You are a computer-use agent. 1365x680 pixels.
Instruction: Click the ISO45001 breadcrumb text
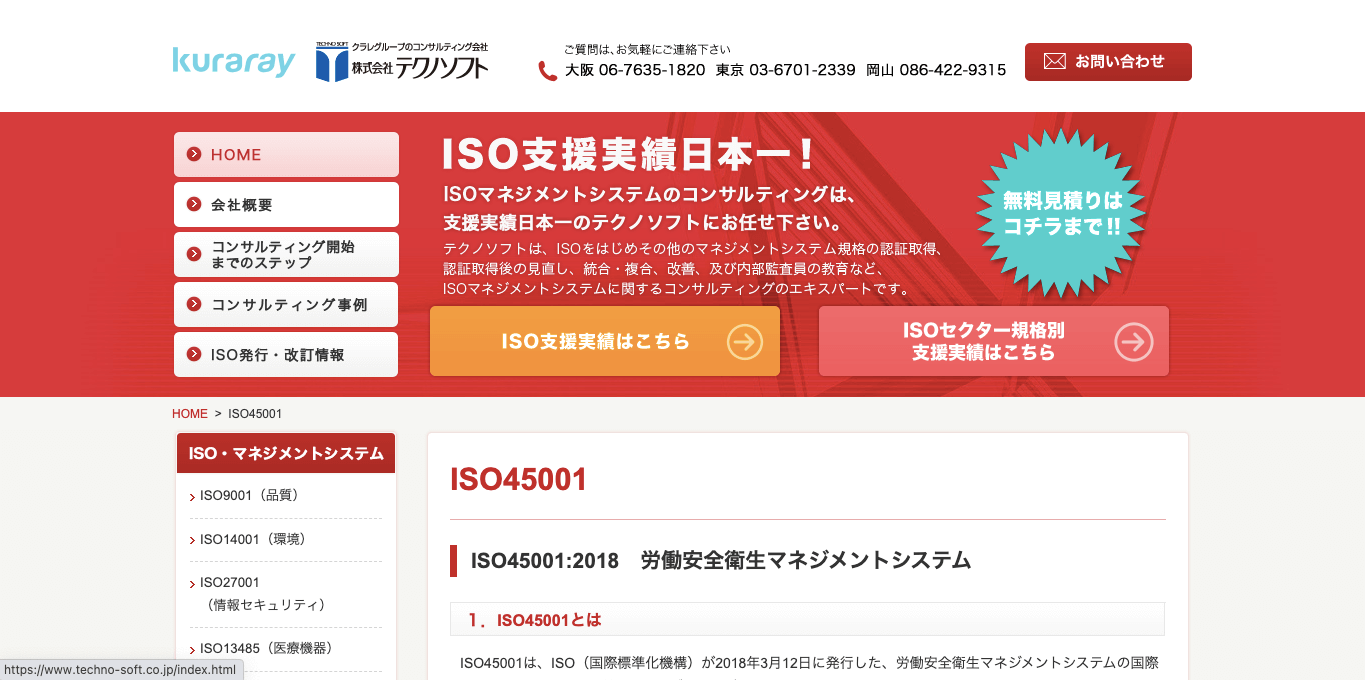click(x=256, y=414)
